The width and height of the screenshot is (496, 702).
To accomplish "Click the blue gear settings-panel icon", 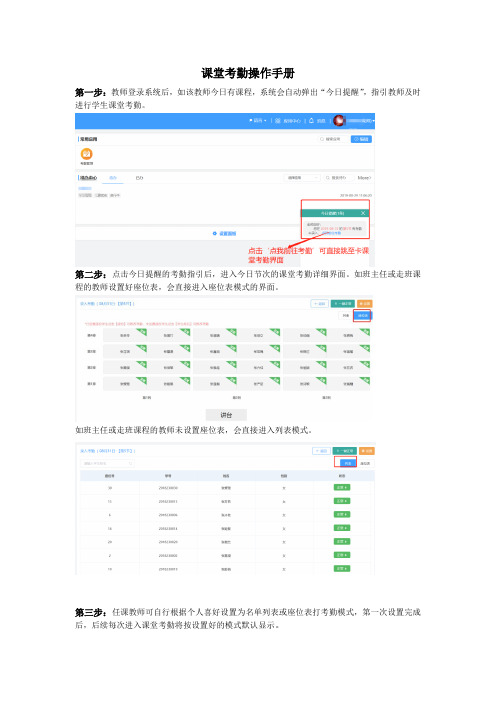I will coord(215,233).
